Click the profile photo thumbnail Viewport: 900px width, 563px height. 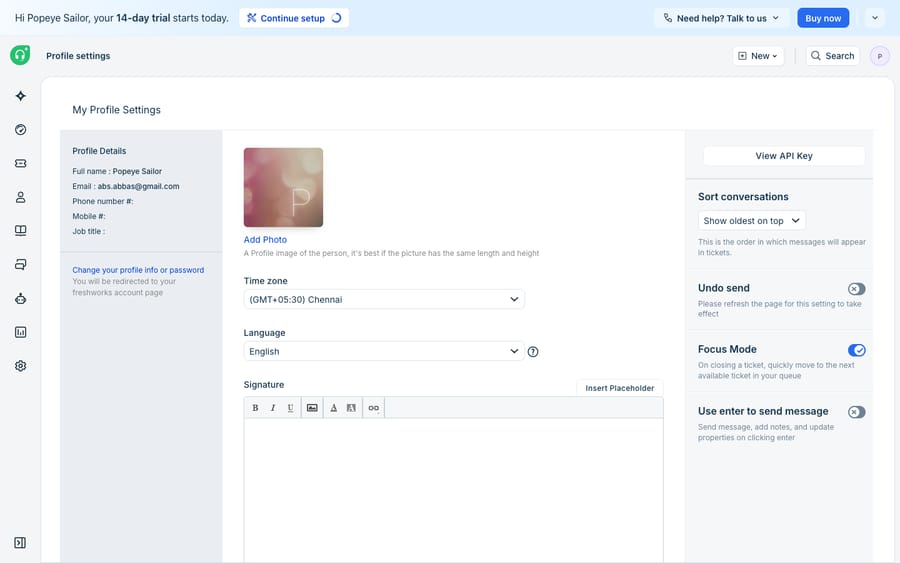tap(283, 187)
